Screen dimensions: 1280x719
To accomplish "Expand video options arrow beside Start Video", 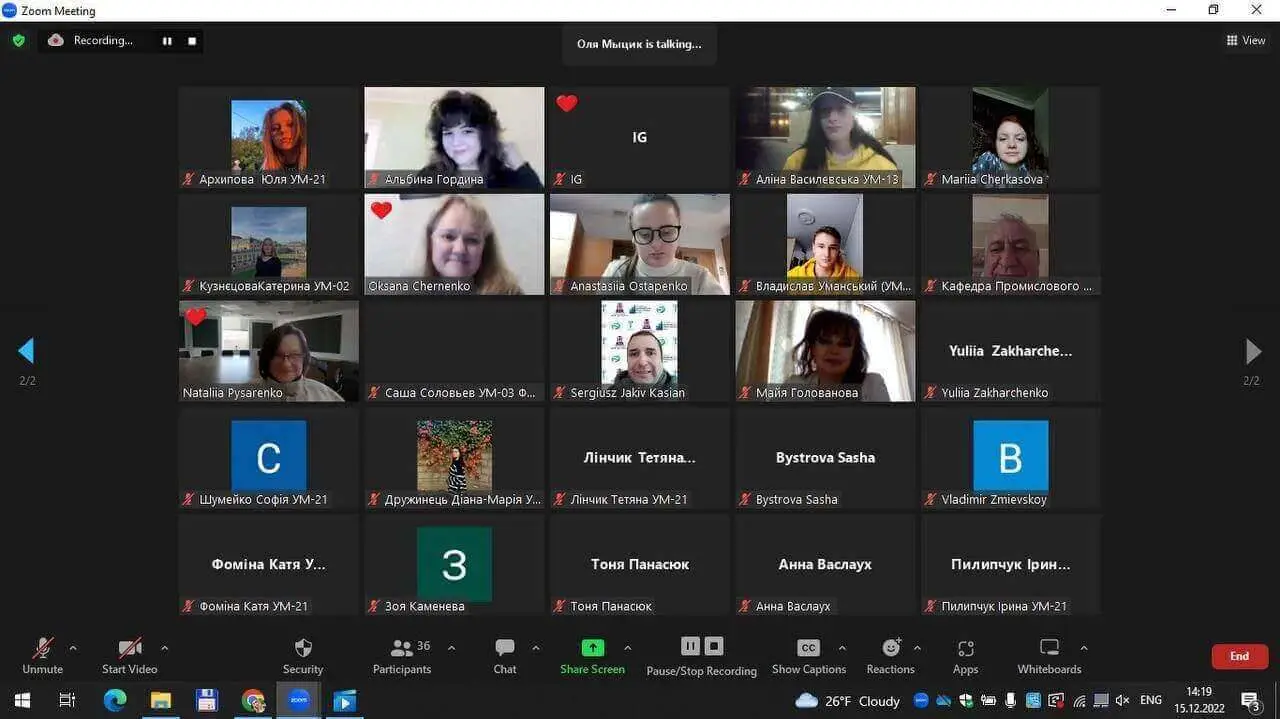I will pyautogui.click(x=165, y=648).
